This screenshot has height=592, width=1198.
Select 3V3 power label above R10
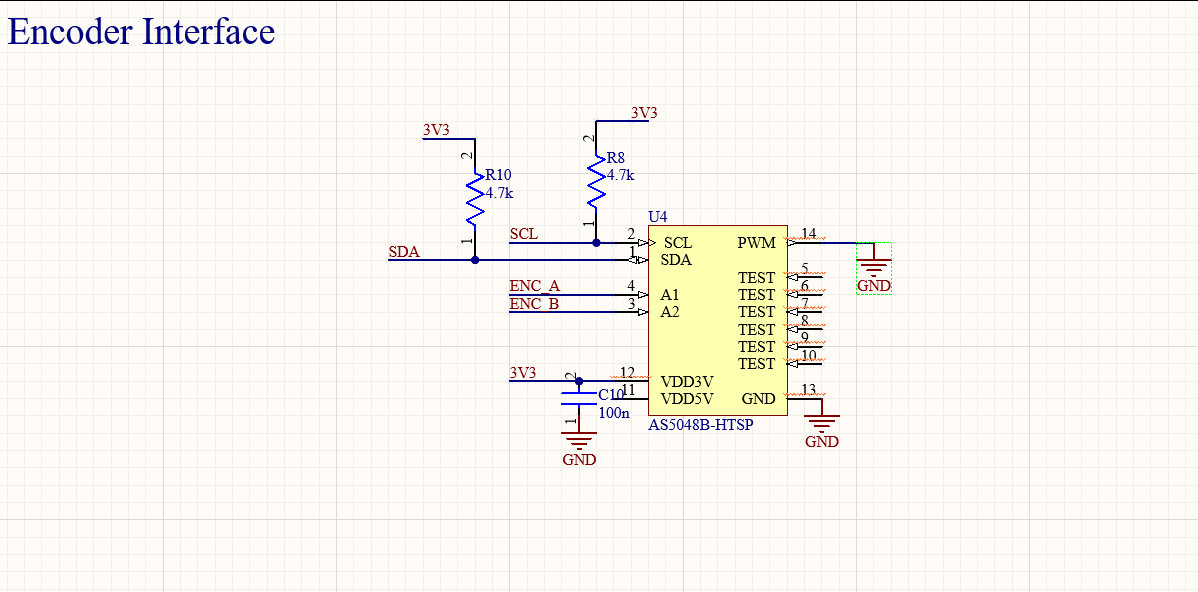pos(436,131)
